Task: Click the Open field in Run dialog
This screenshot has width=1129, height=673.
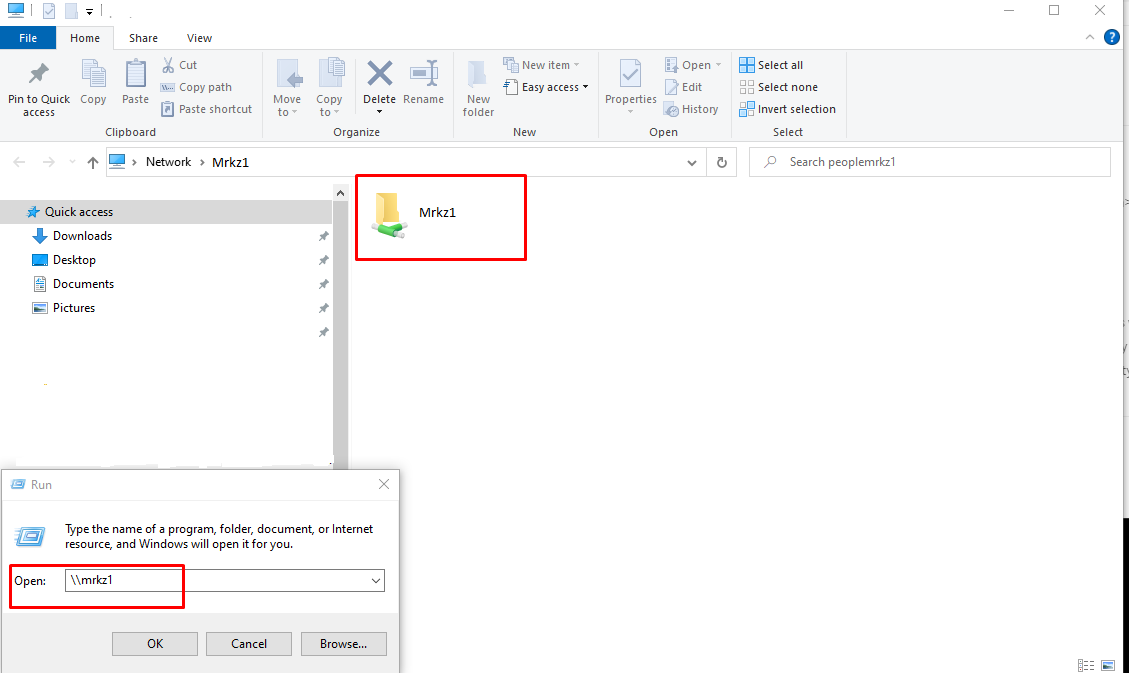Action: coord(225,580)
